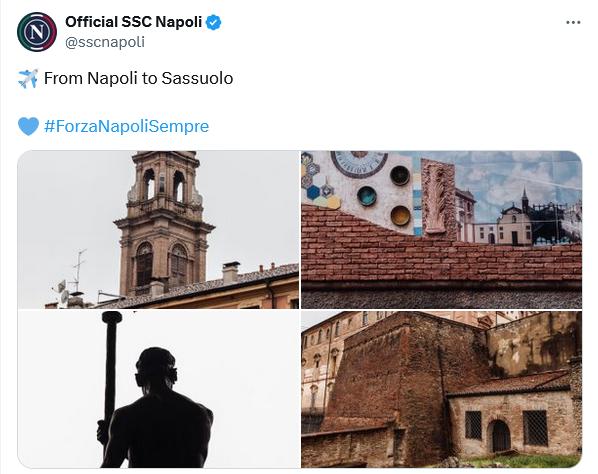Open the statue silhouette photo

pos(158,389)
